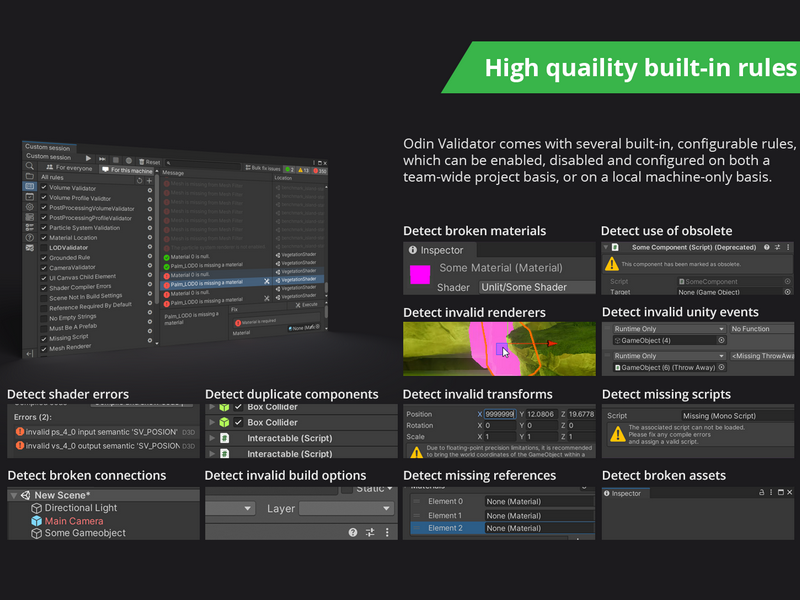The height and width of the screenshot is (600, 800).
Task: Enable the No Empty Strings checkbox
Action: tap(44, 319)
